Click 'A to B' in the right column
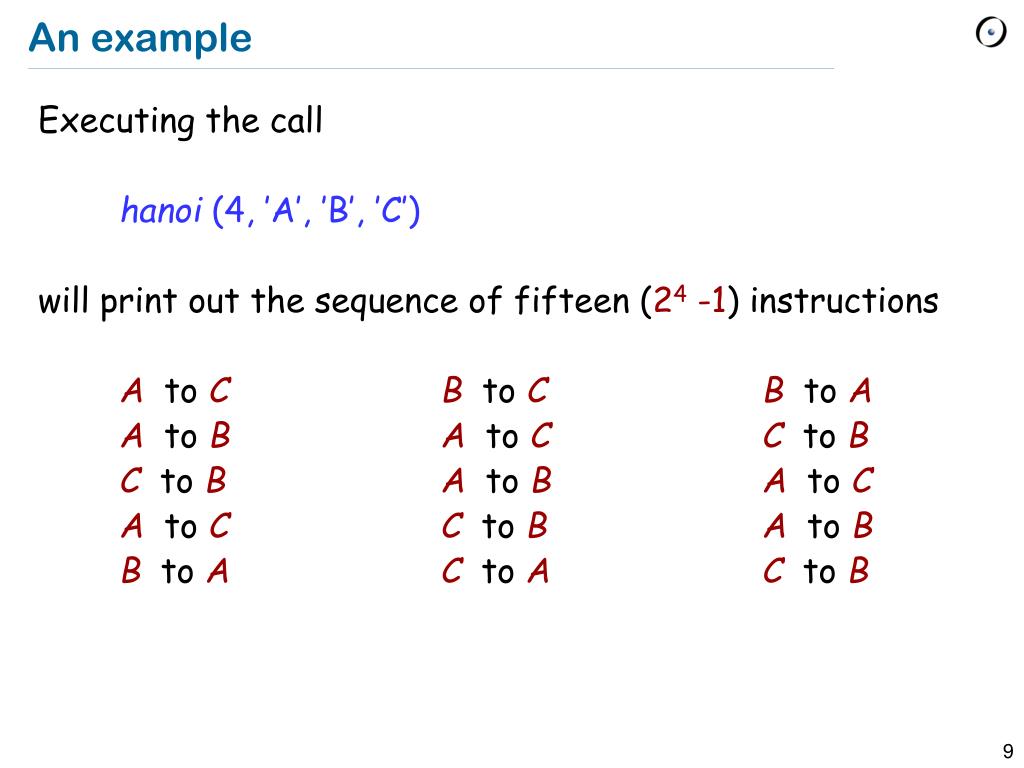The image size is (1024, 768). [818, 526]
